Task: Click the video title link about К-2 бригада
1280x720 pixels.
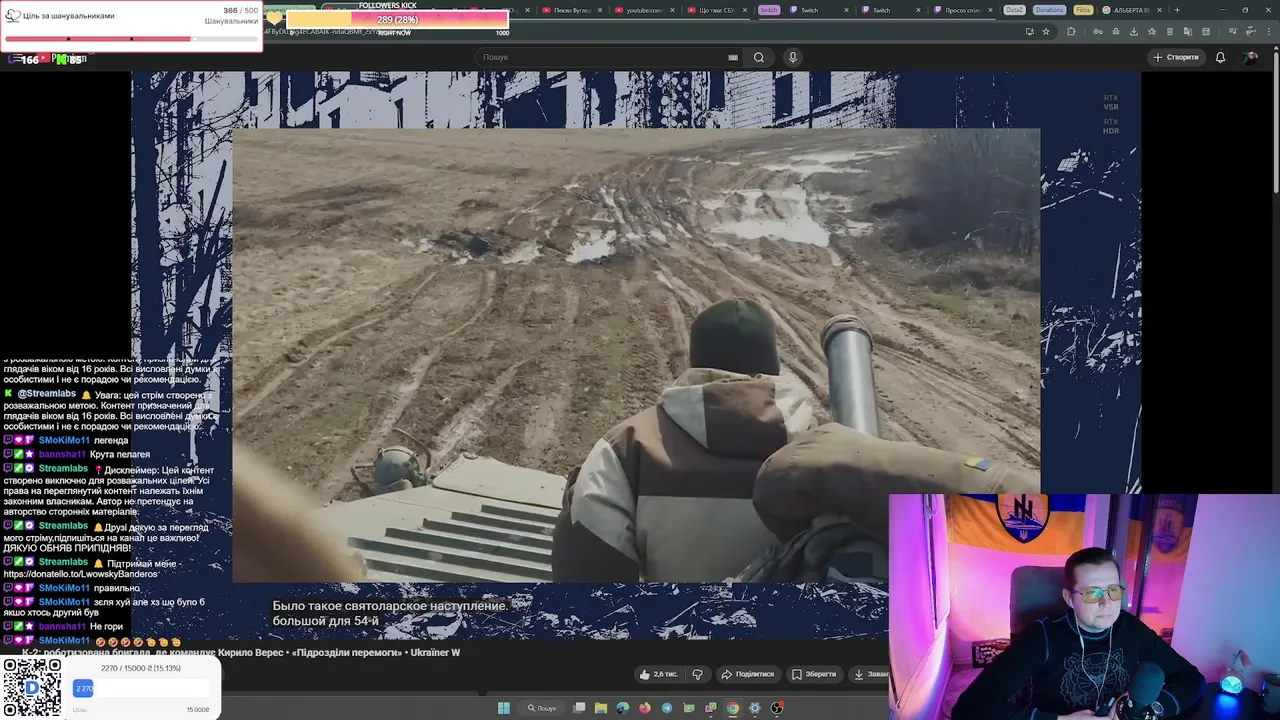Action: (241, 652)
